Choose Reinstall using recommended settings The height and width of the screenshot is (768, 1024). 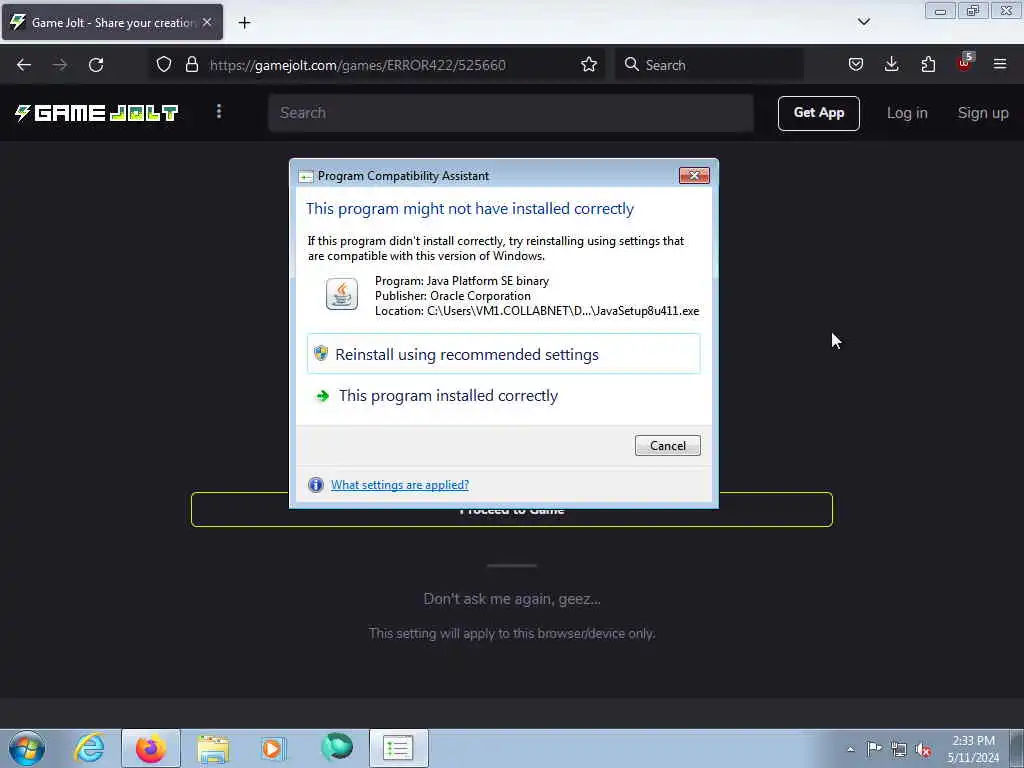504,354
